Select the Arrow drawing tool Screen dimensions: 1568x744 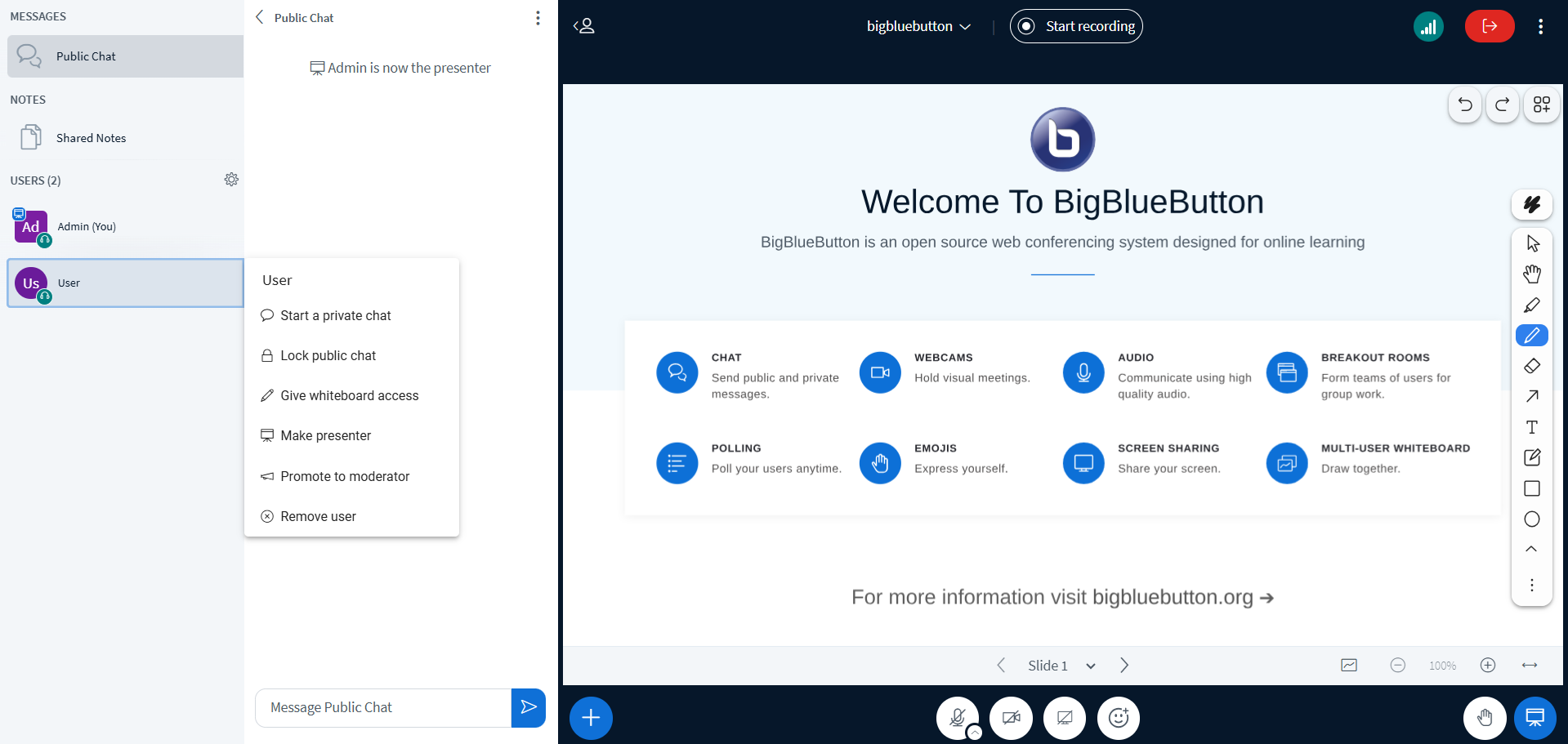[x=1532, y=396]
